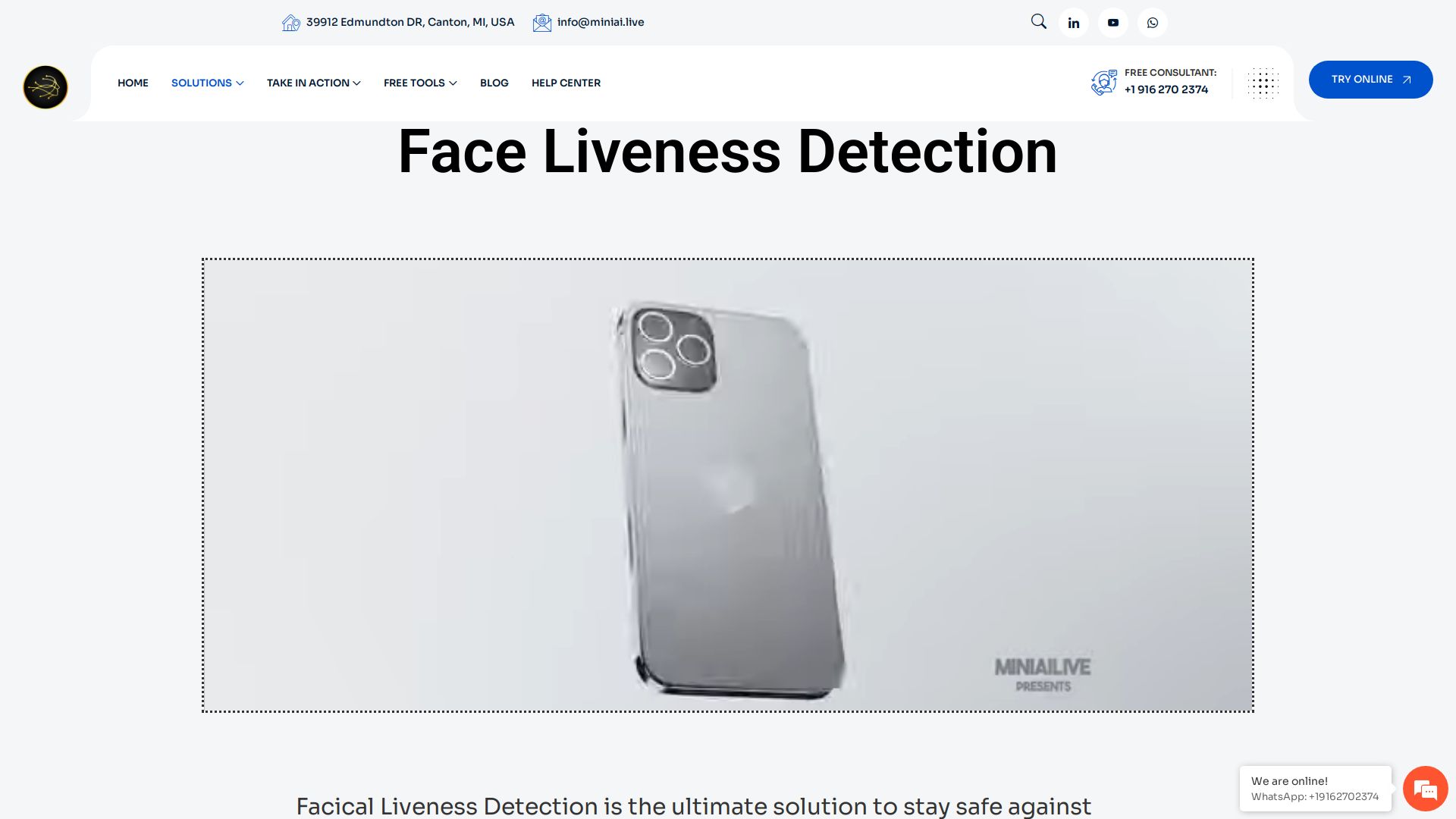Expand the Take In Action dropdown
The height and width of the screenshot is (819, 1456).
tap(313, 83)
